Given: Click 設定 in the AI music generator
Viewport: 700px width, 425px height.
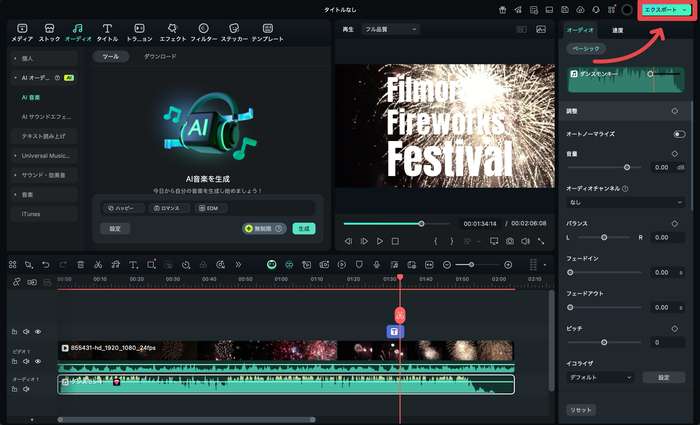Looking at the screenshot, I should point(115,229).
